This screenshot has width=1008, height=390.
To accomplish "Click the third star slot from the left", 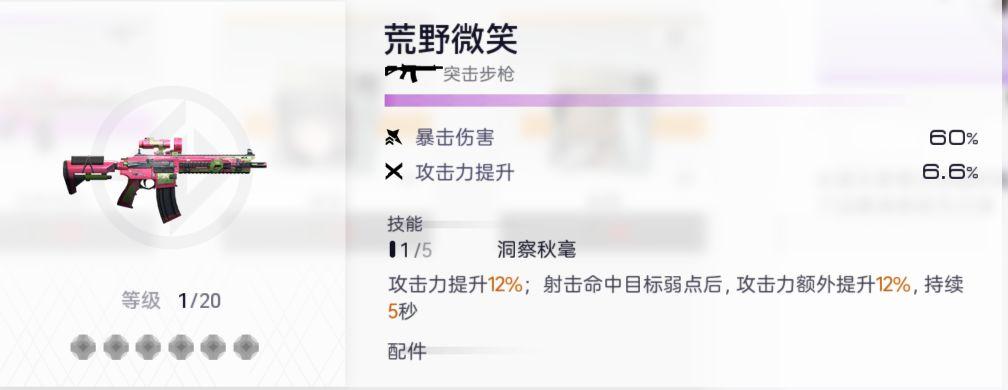I will point(148,347).
